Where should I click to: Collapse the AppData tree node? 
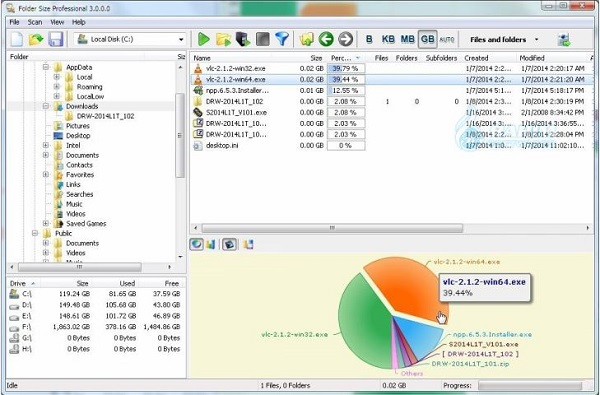pos(46,67)
